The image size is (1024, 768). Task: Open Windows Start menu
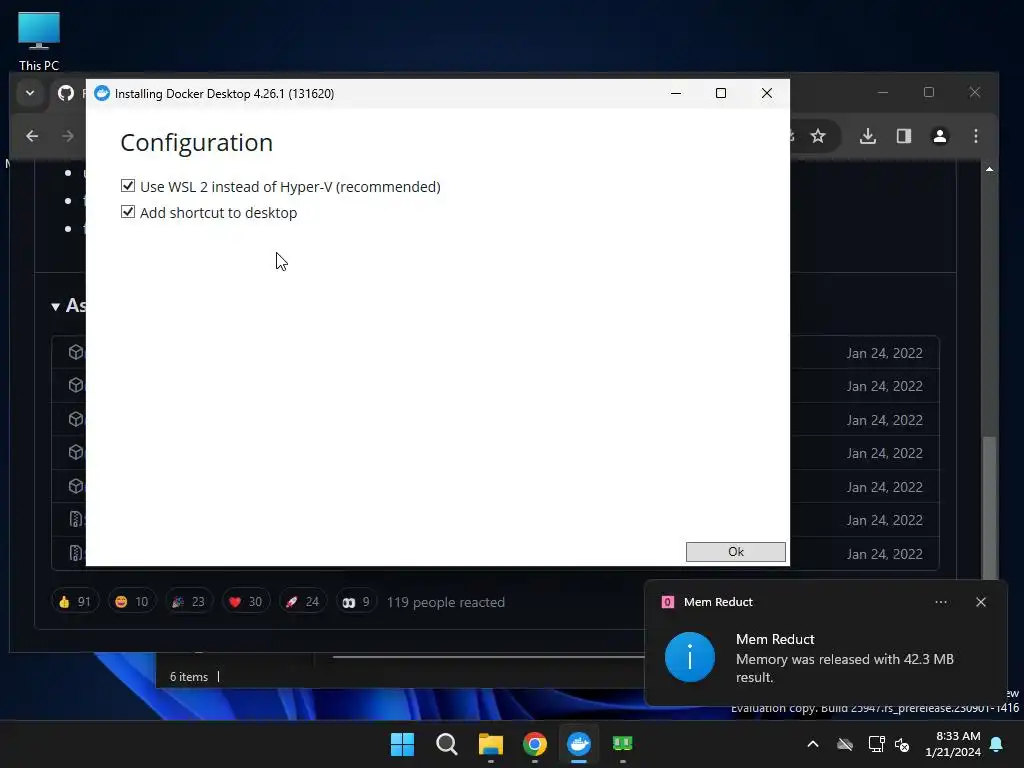(402, 744)
